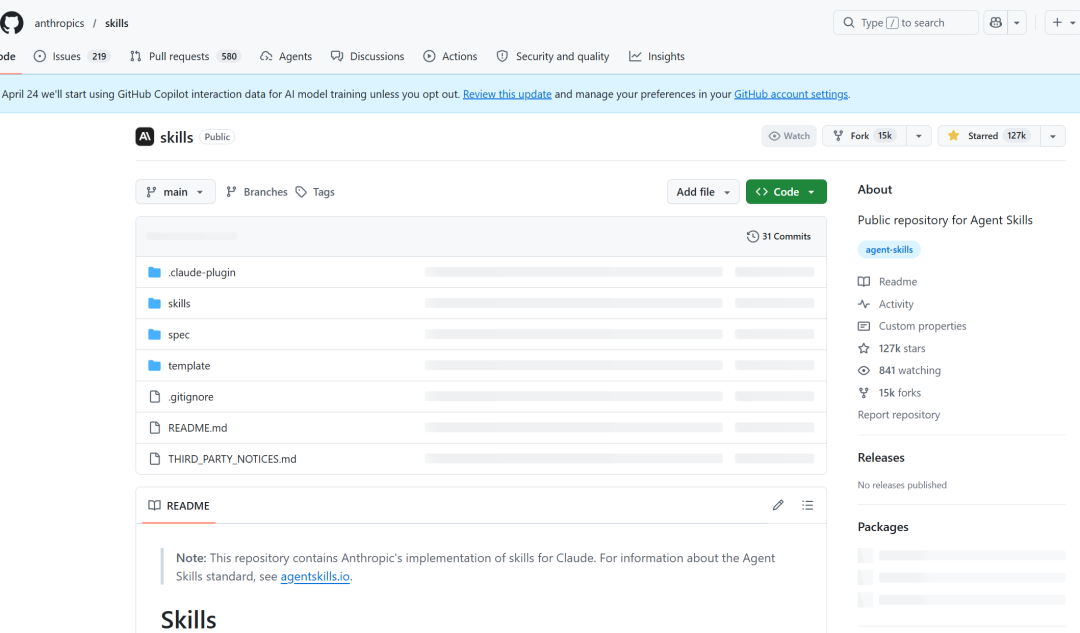The width and height of the screenshot is (1080, 633).
Task: Expand the star lists dropdown arrow
Action: [1052, 136]
